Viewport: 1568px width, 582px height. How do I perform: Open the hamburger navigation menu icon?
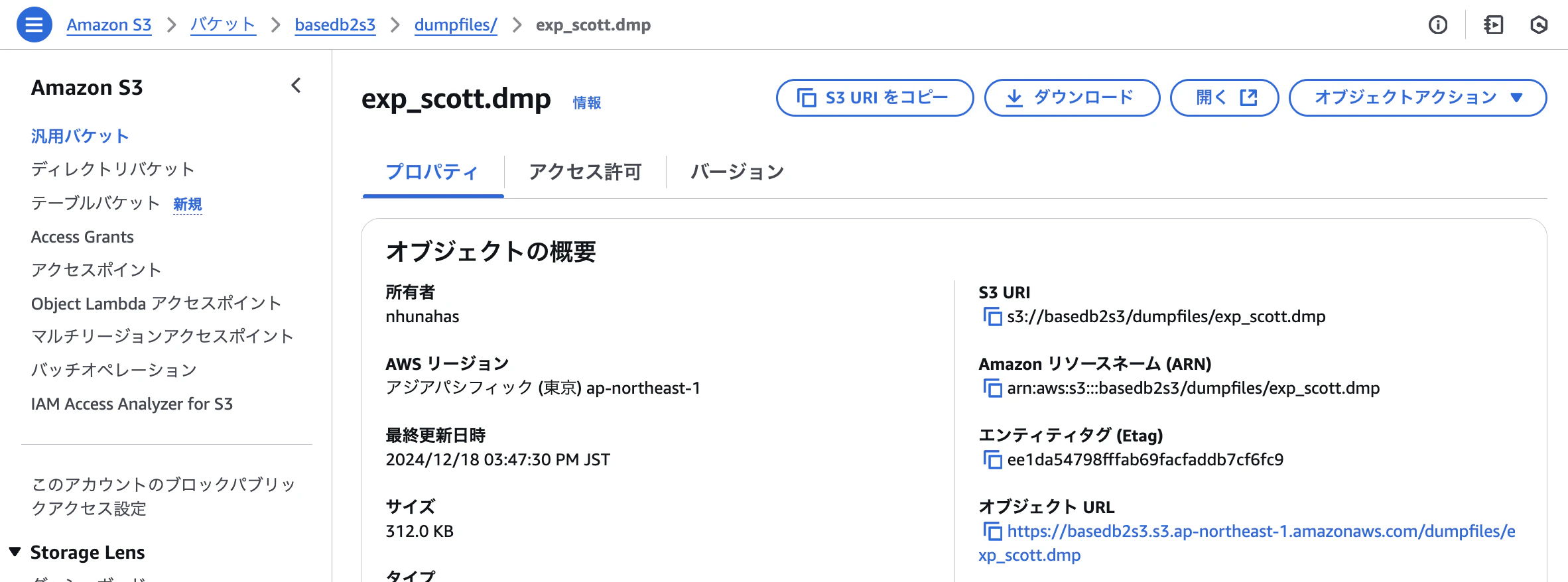click(x=34, y=25)
